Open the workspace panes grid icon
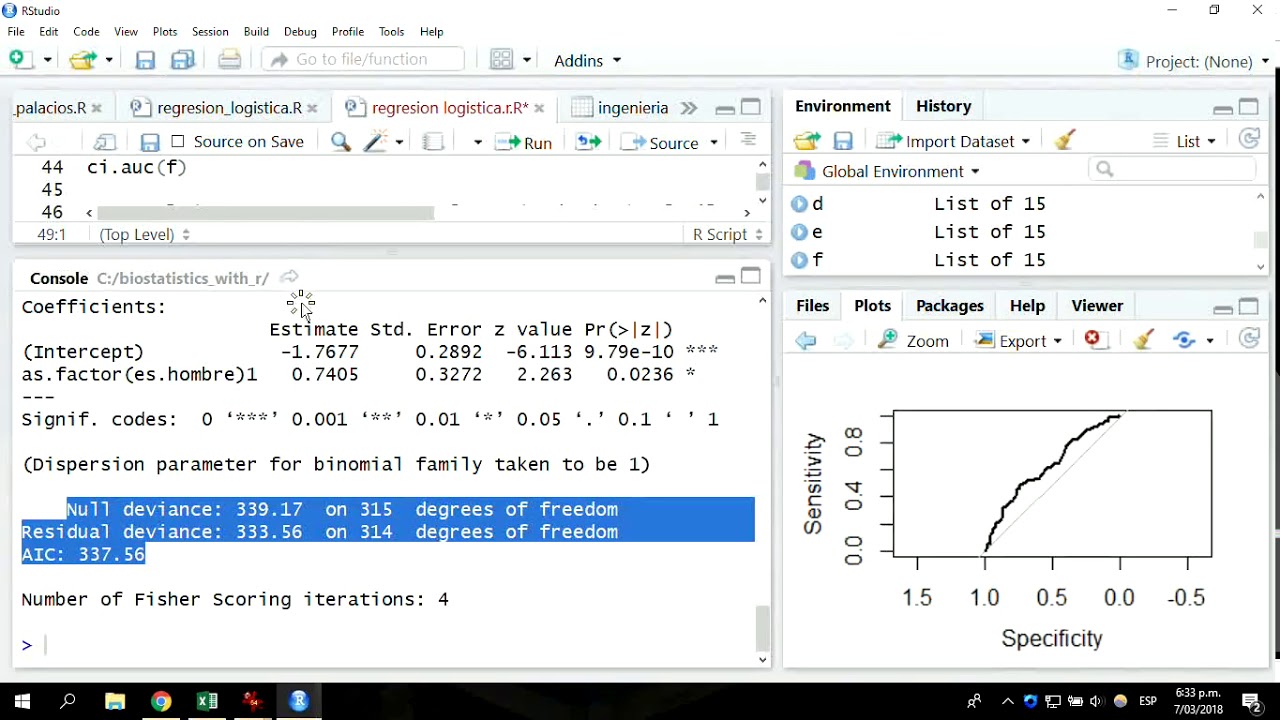This screenshot has height=720, width=1280. (x=502, y=60)
